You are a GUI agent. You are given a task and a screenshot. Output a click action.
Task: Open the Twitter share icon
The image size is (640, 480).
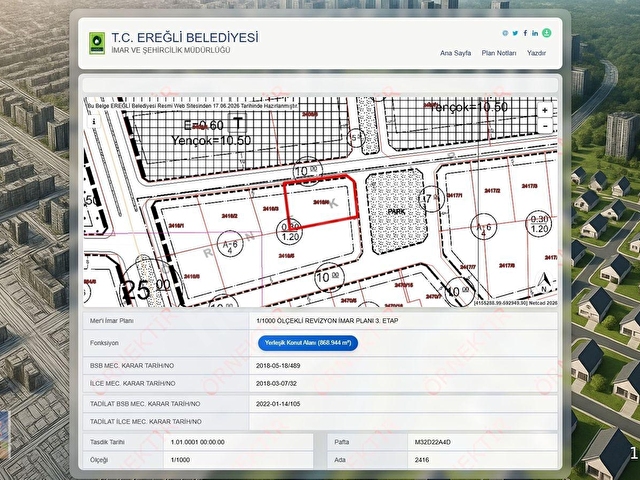coord(515,33)
